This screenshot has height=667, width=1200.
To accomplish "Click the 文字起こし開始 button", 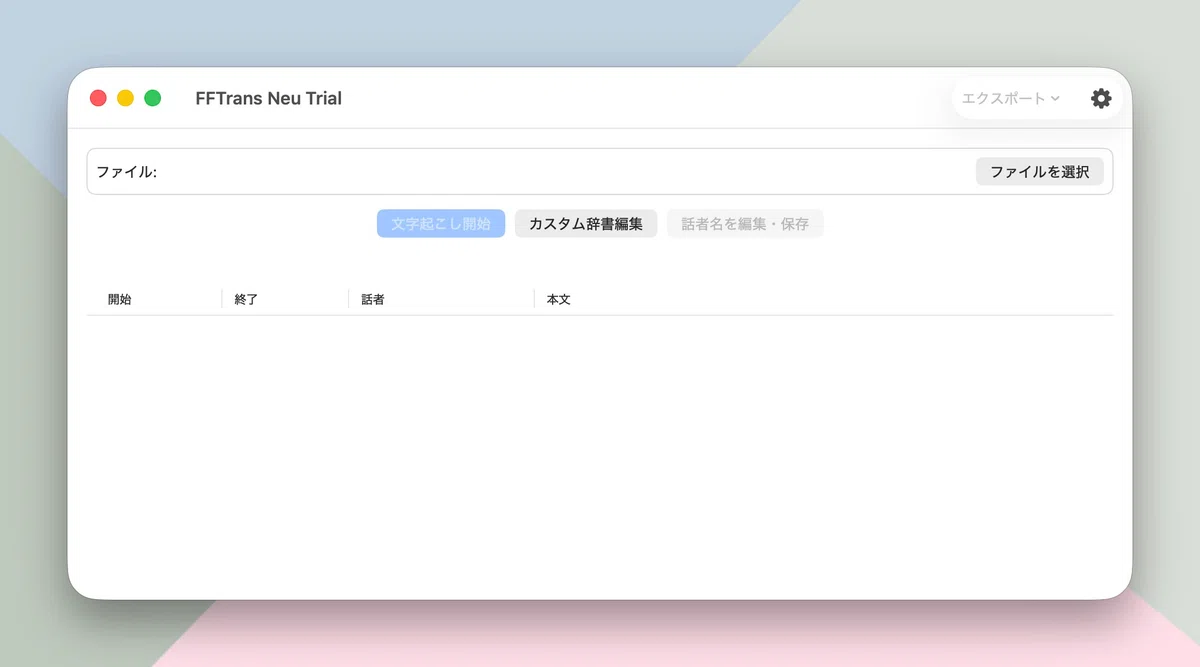I will tap(441, 223).
